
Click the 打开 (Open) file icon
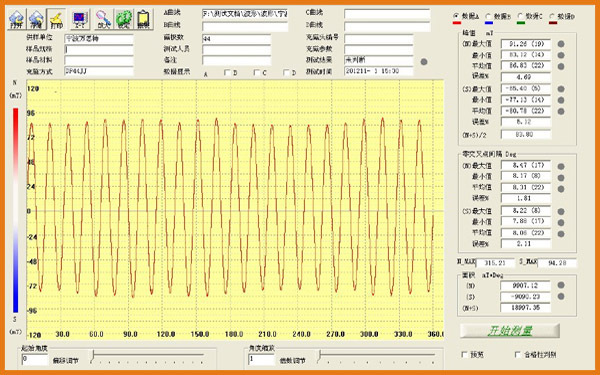pyautogui.click(x=17, y=19)
